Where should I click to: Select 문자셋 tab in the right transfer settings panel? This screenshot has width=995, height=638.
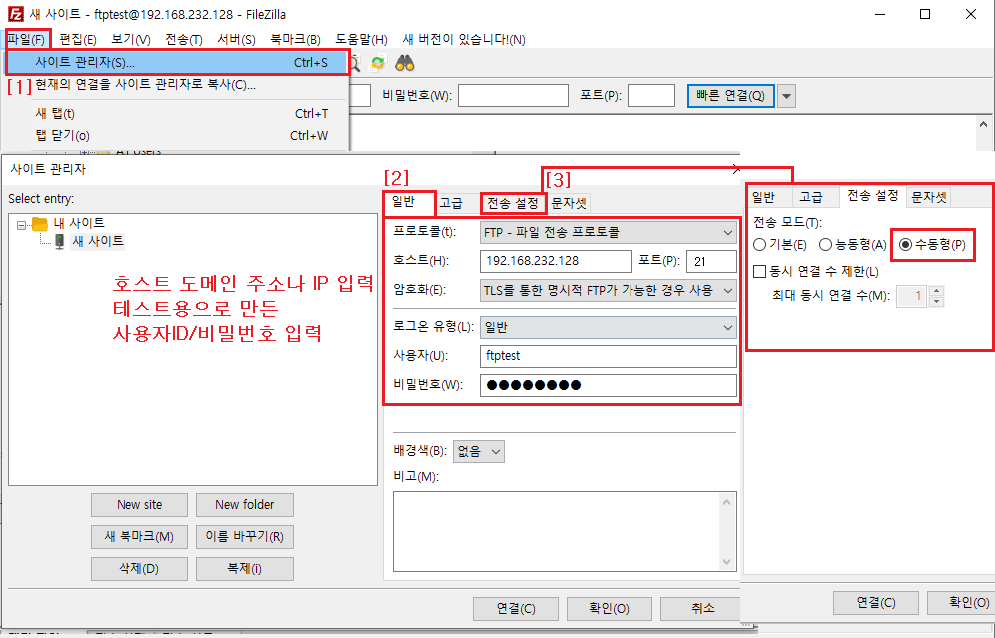pos(928,197)
